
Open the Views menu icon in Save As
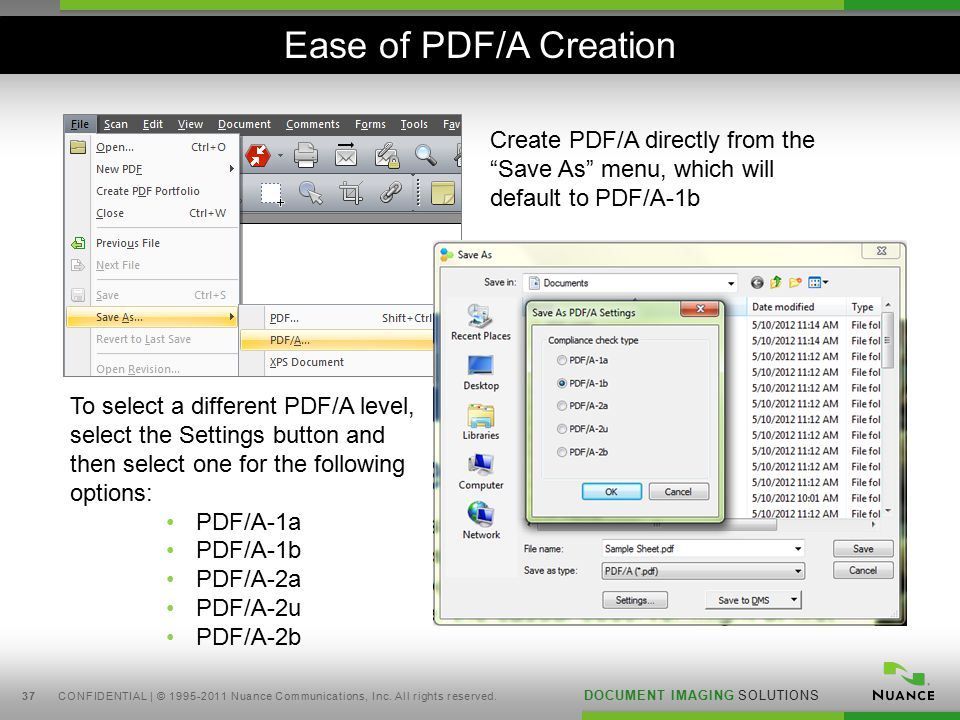818,282
